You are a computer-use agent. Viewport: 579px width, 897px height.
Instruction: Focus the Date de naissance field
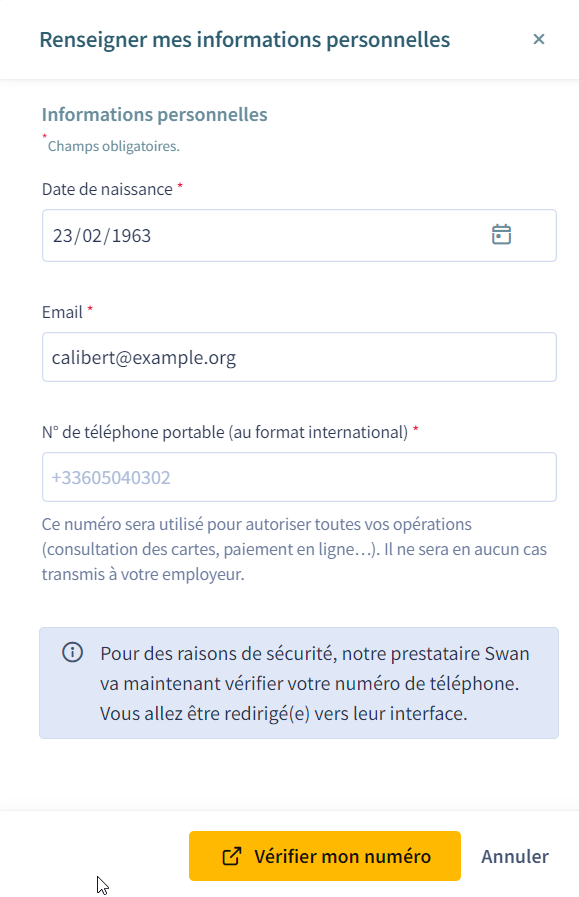299,236
